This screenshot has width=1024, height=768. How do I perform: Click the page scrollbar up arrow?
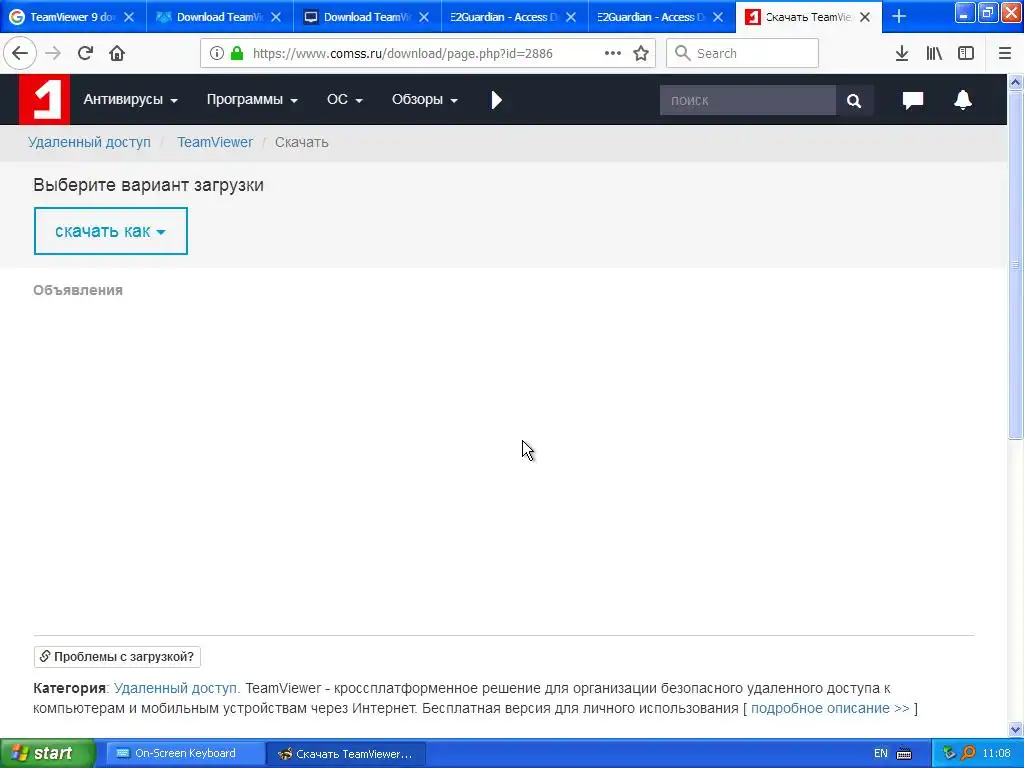[x=1016, y=82]
